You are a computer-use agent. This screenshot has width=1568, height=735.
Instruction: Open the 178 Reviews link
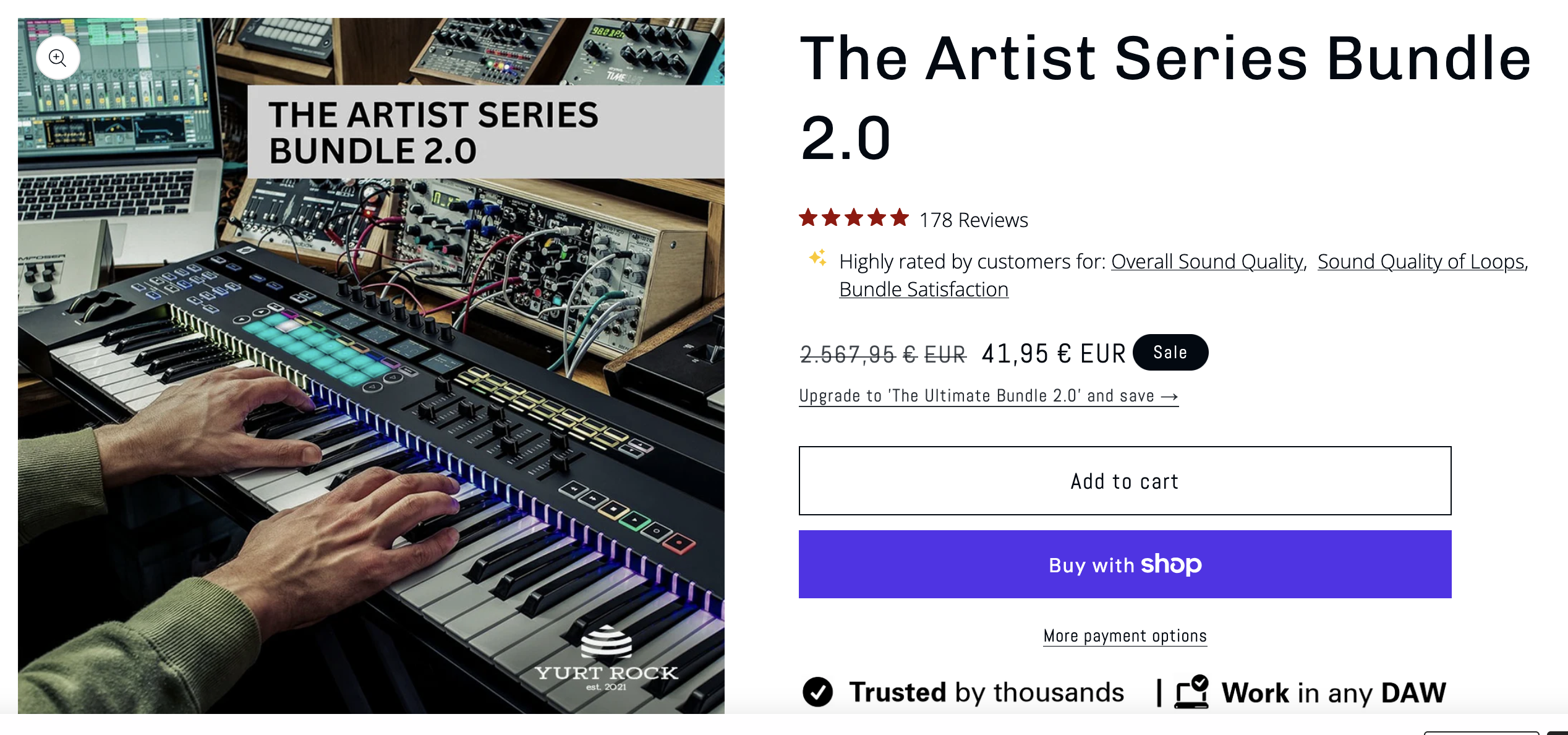pyautogui.click(x=973, y=220)
